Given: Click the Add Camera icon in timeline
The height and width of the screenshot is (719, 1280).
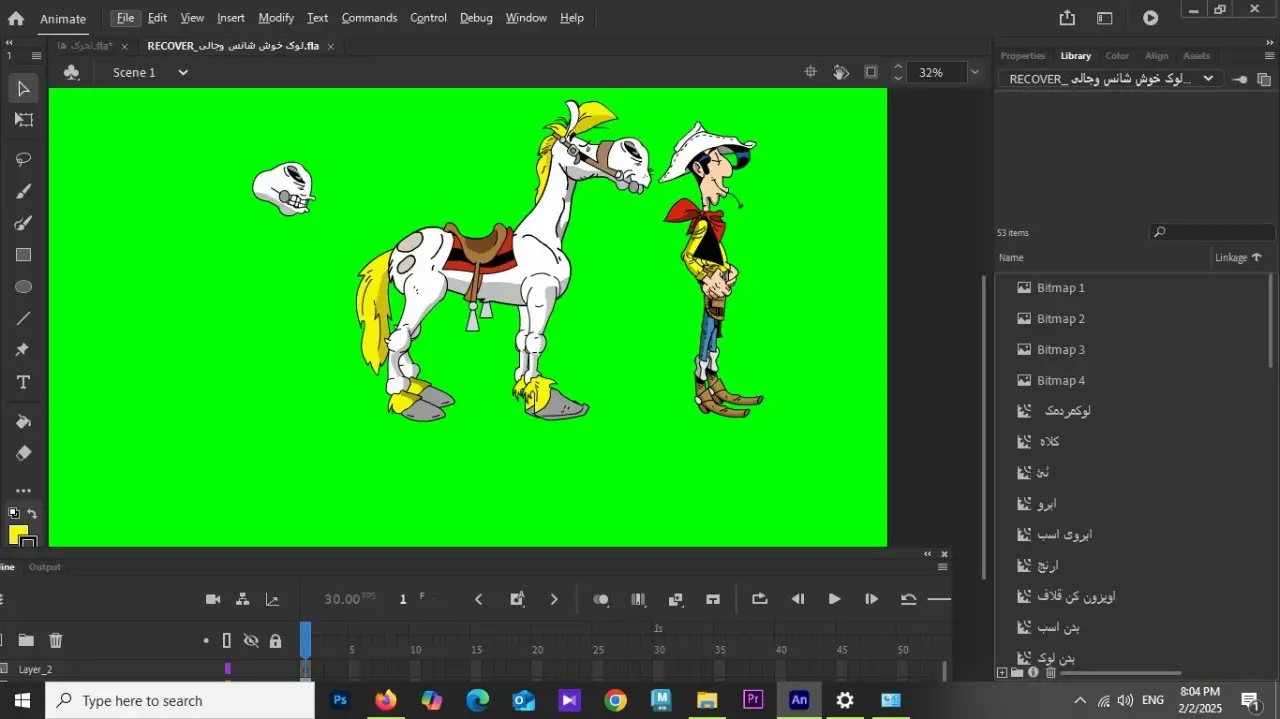Looking at the screenshot, I should (x=213, y=599).
